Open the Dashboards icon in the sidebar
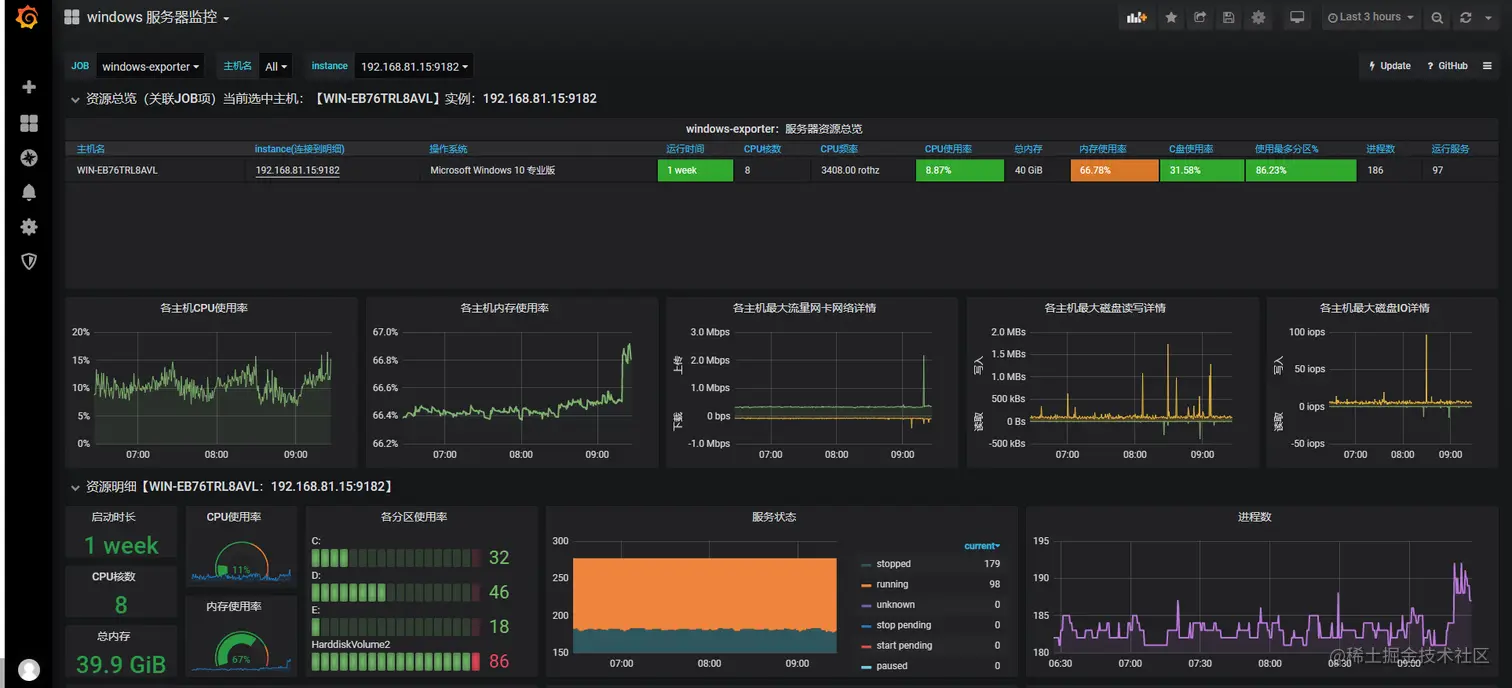 [29, 123]
